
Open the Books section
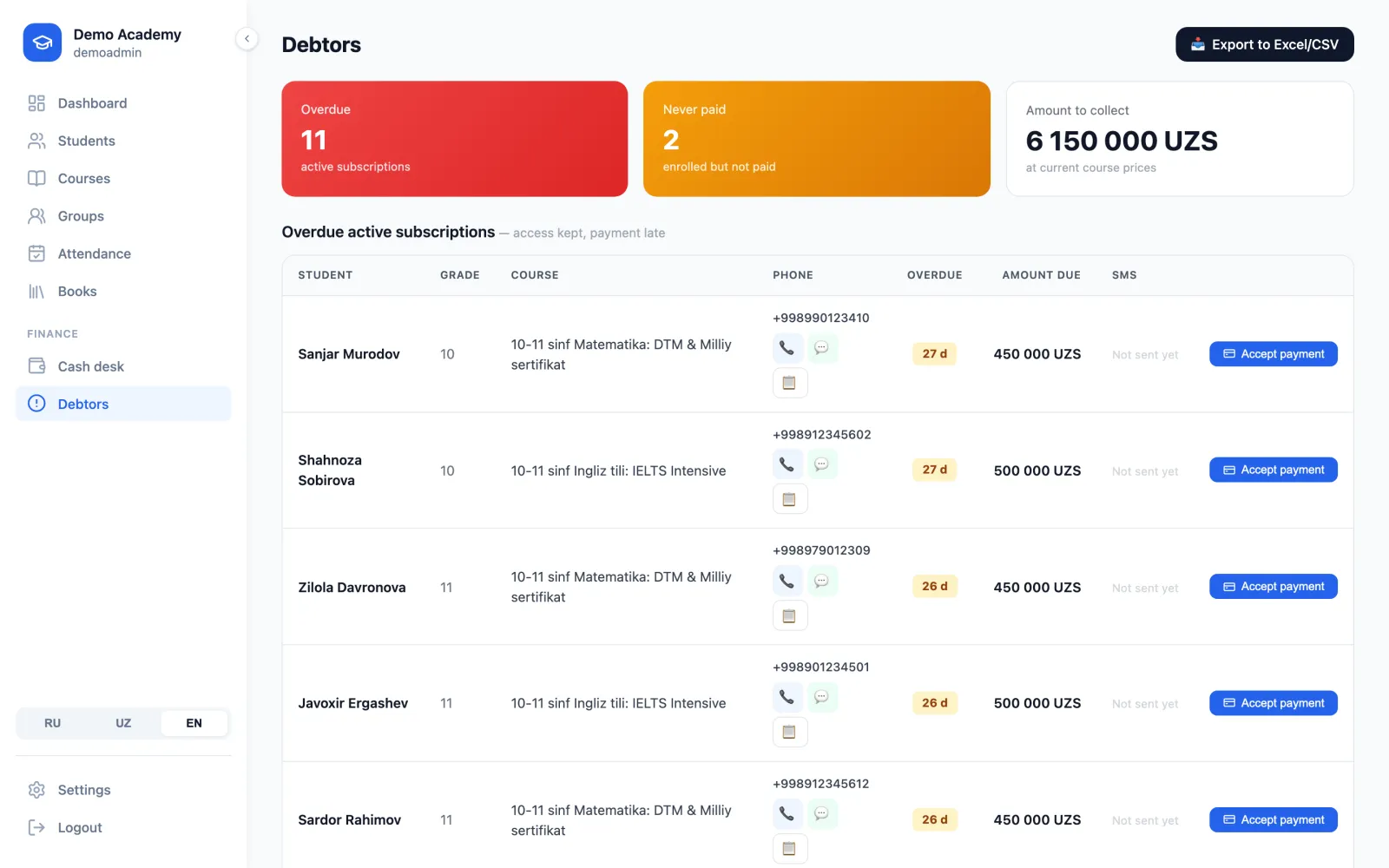click(123, 291)
